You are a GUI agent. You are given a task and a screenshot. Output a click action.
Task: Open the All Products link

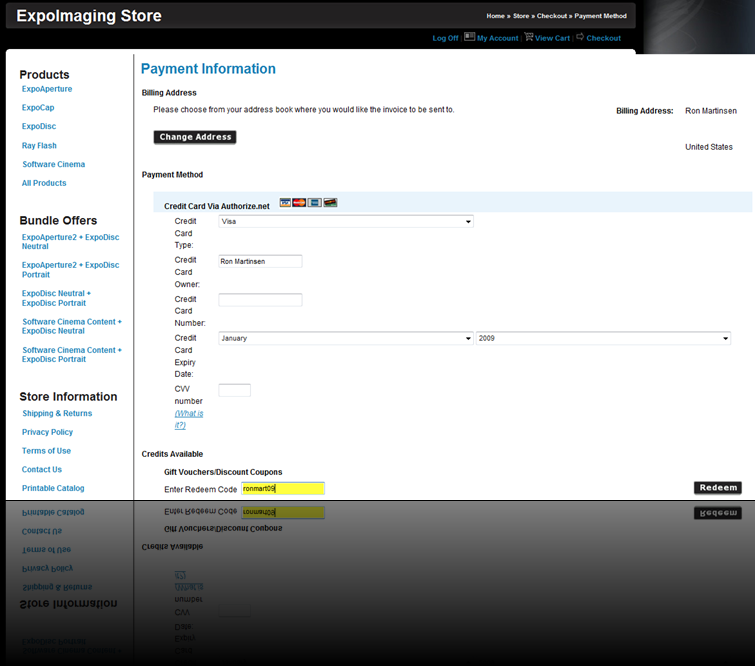click(44, 183)
